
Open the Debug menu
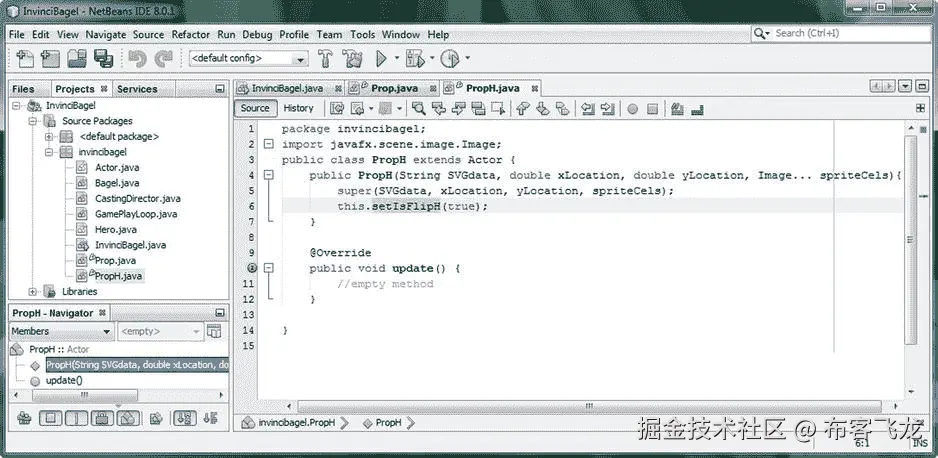pos(257,35)
